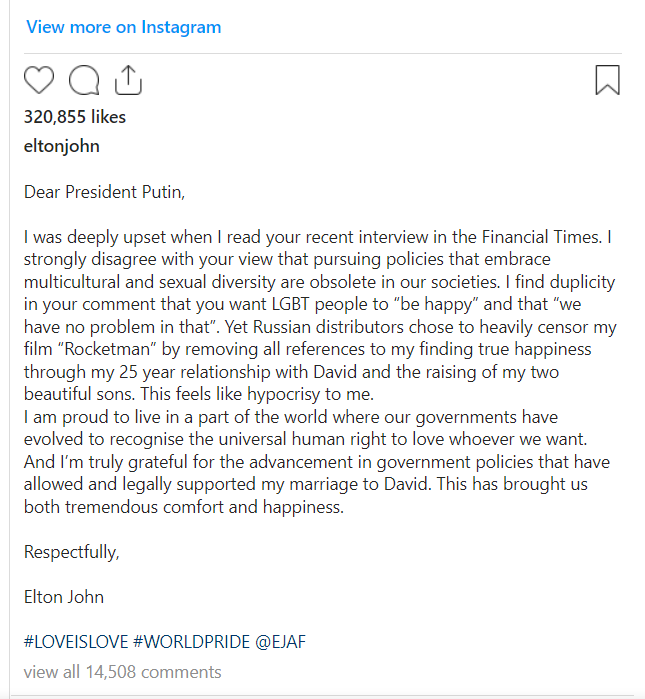Open the View more on Instagram link
The width and height of the screenshot is (645, 699).
click(x=123, y=27)
